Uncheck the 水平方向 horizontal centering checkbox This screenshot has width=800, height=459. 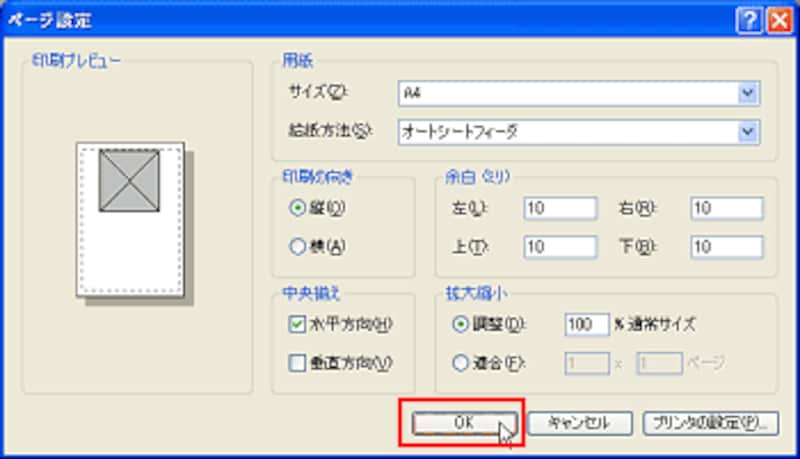click(x=296, y=324)
